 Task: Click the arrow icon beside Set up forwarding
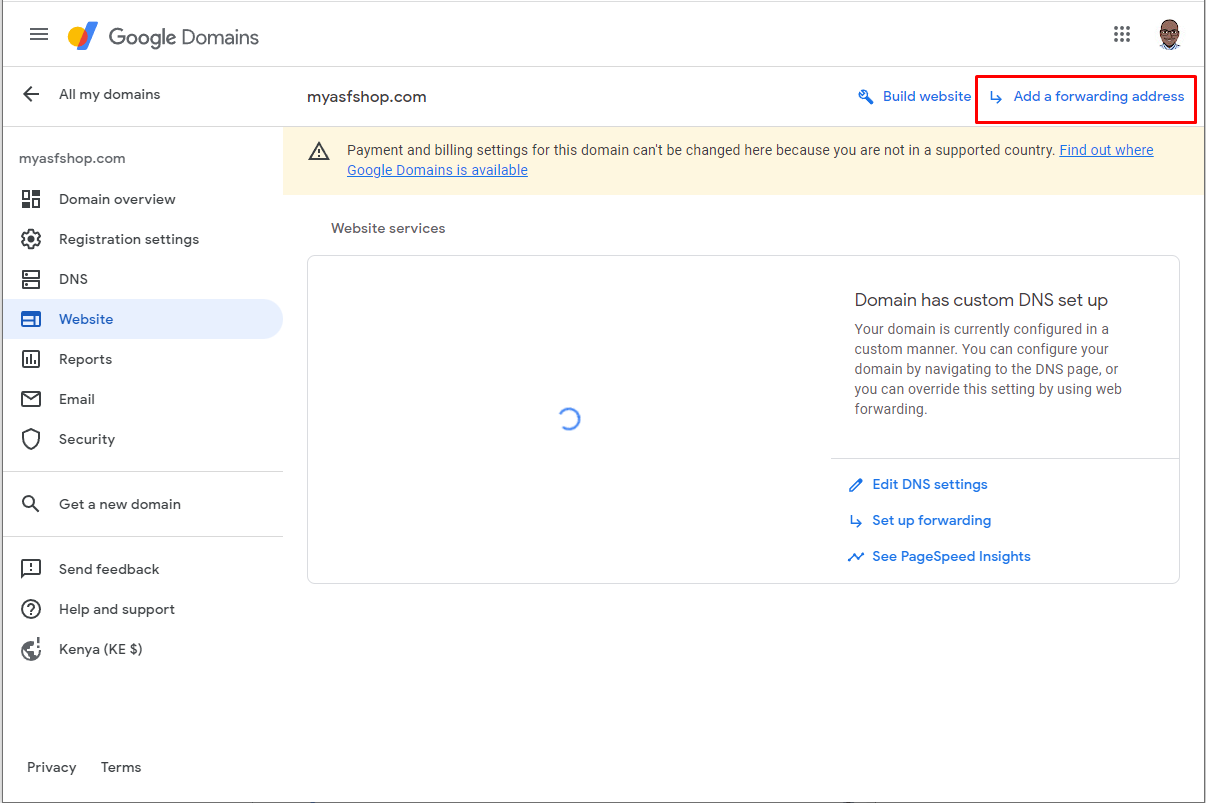(x=855, y=521)
